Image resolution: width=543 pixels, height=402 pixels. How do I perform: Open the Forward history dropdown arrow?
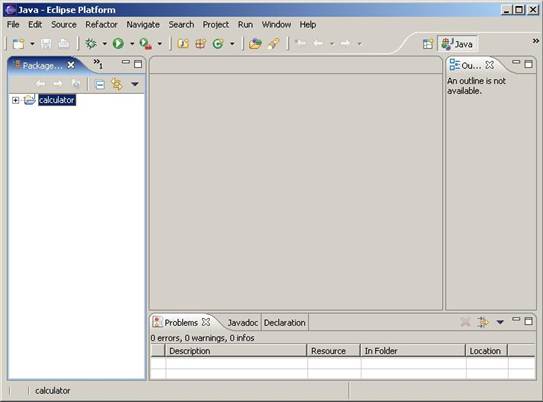coord(359,44)
